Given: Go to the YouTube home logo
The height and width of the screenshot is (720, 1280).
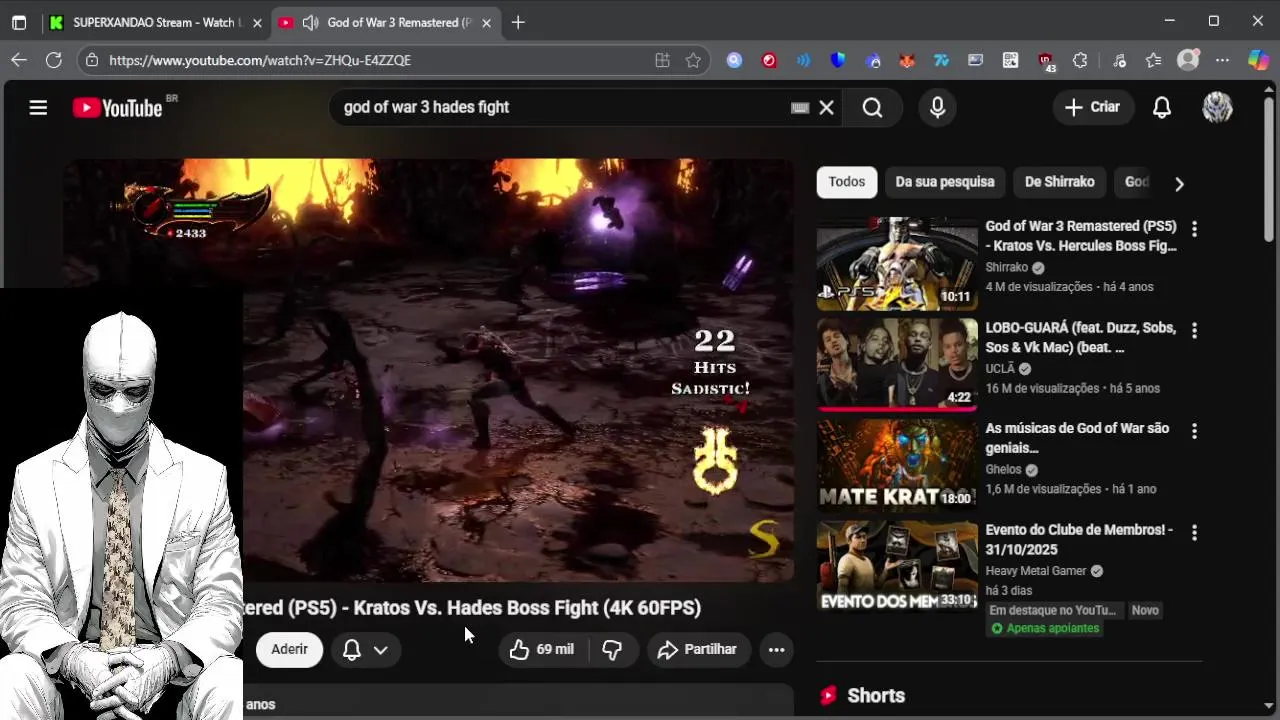Looking at the screenshot, I should tap(118, 107).
